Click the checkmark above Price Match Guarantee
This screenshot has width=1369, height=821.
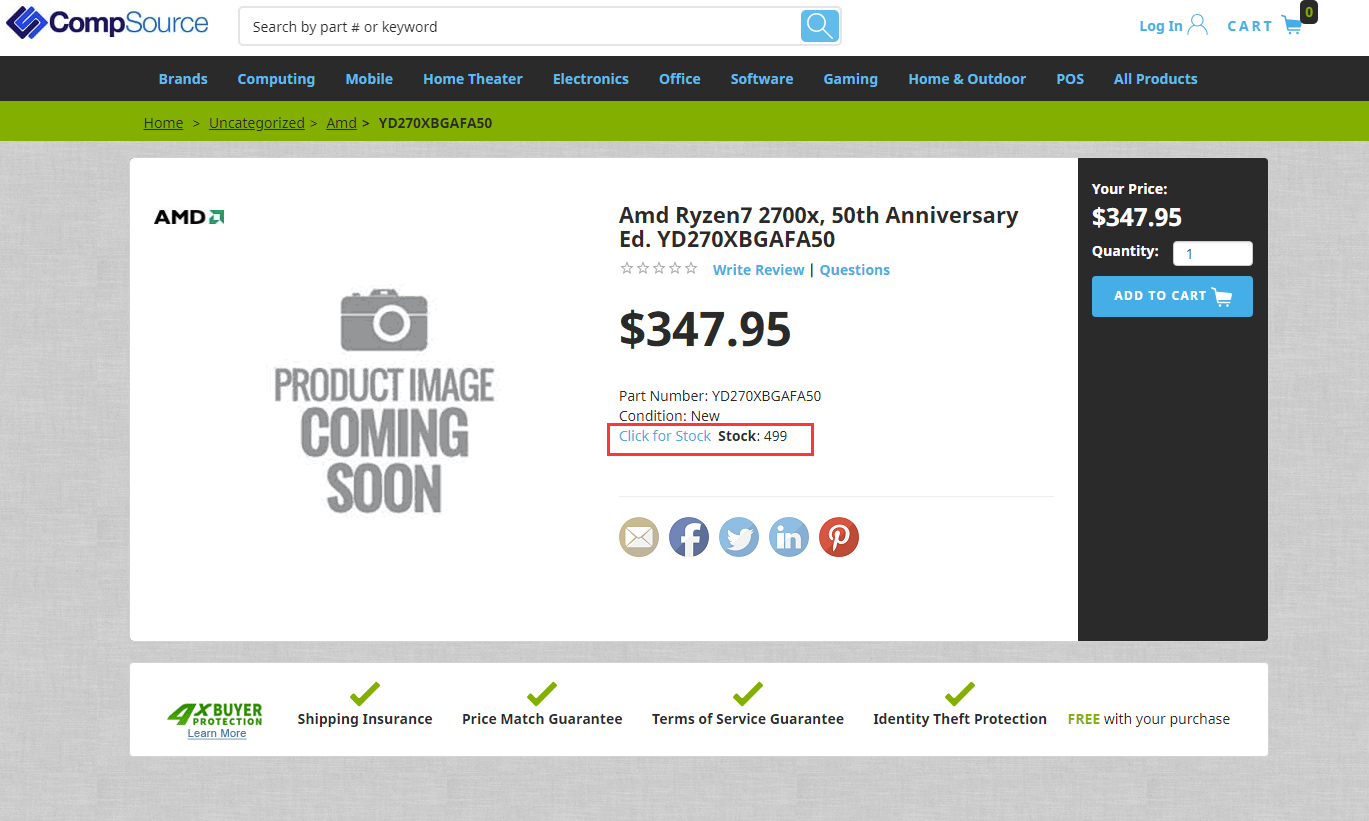(x=542, y=693)
